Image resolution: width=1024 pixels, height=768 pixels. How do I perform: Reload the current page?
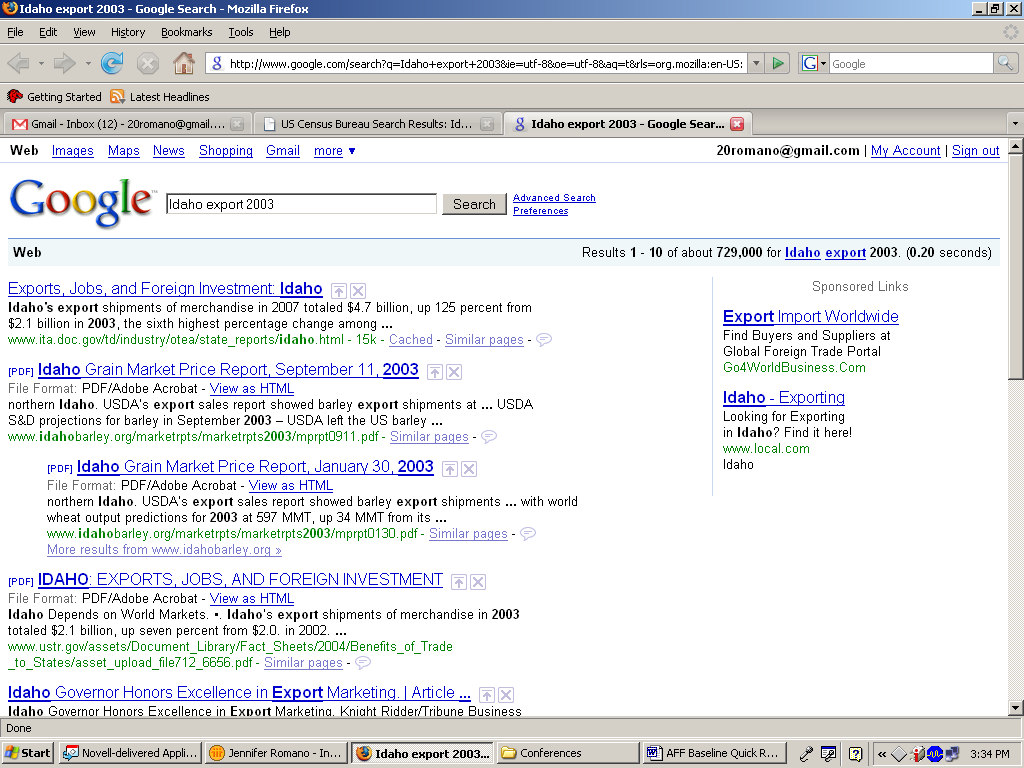tap(112, 63)
